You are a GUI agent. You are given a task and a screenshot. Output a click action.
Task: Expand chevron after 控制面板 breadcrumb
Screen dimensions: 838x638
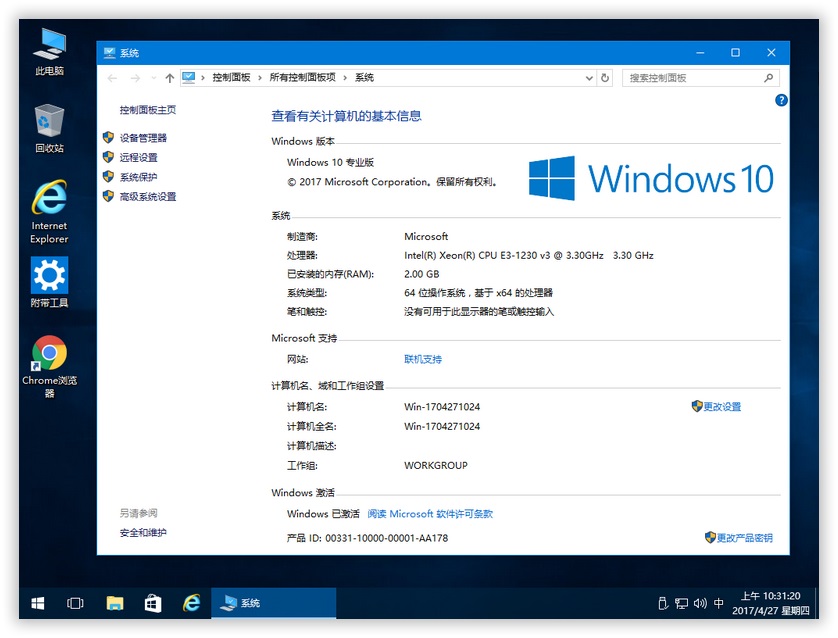pos(260,78)
